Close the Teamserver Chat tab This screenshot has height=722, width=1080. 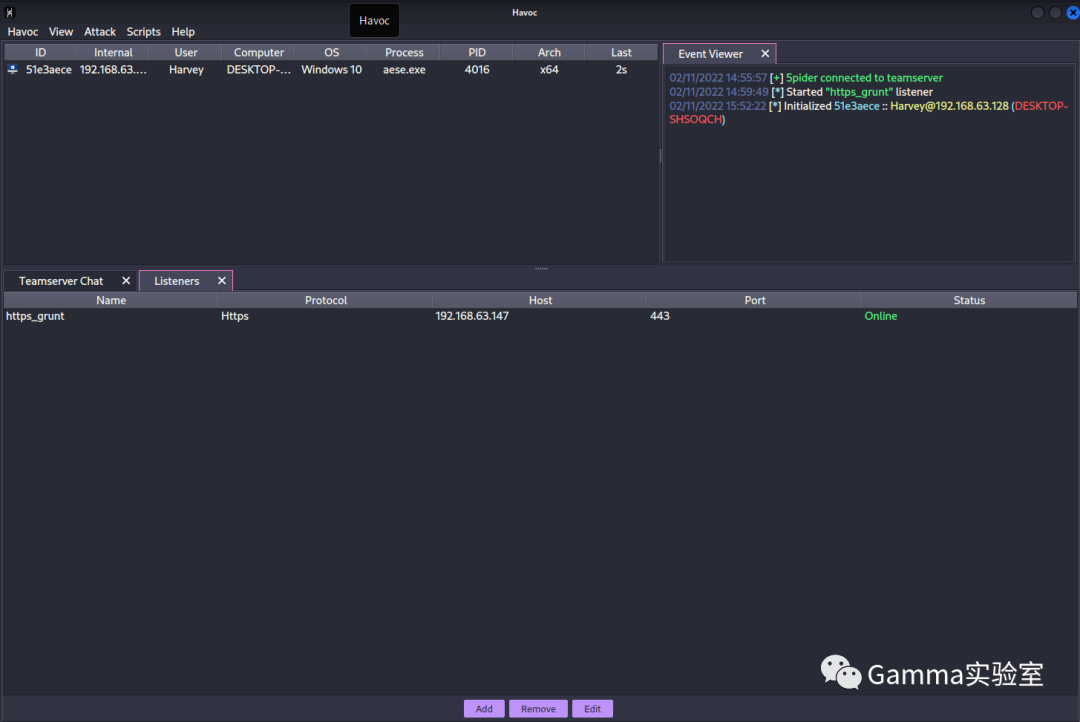126,281
